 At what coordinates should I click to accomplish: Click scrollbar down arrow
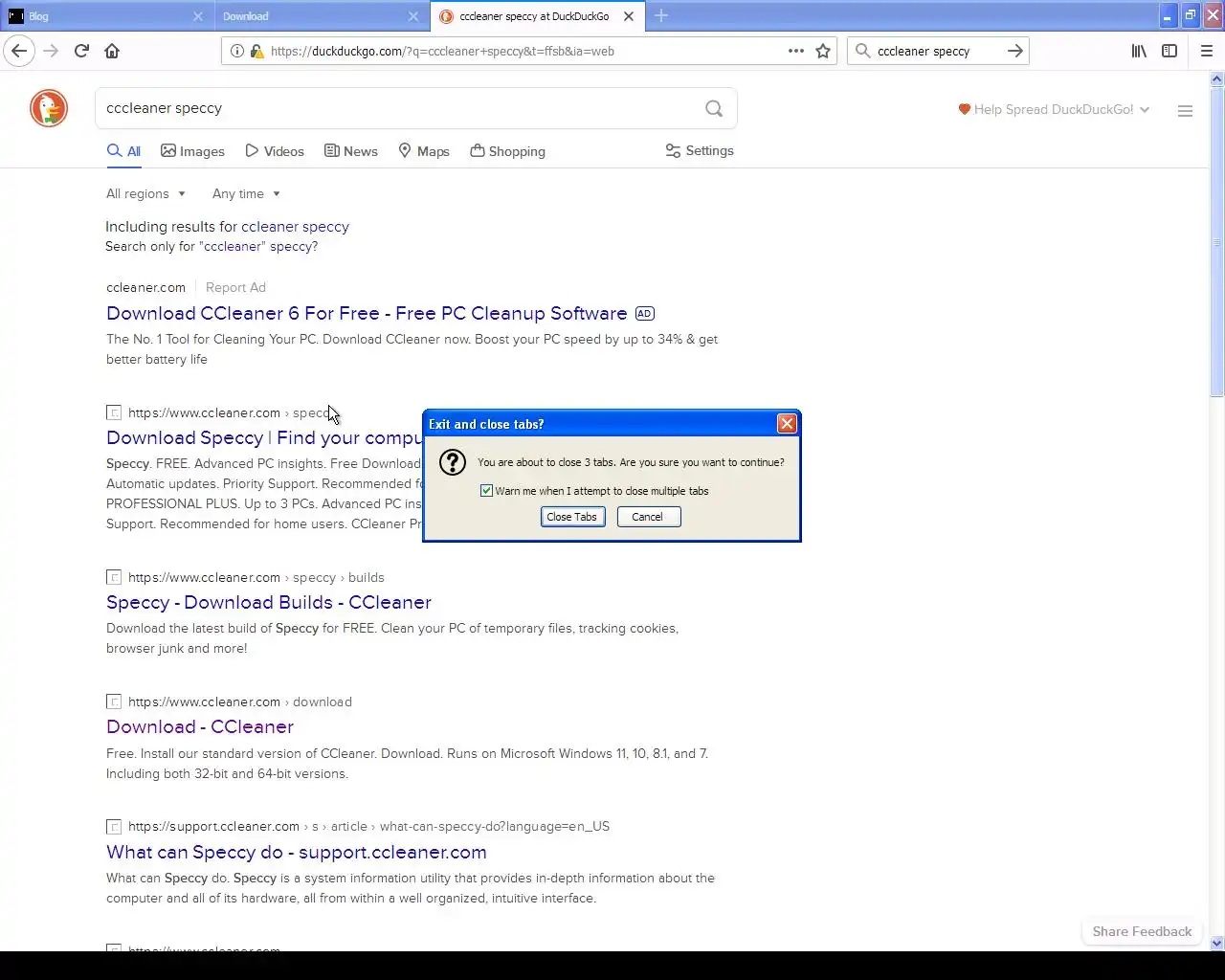tap(1217, 943)
